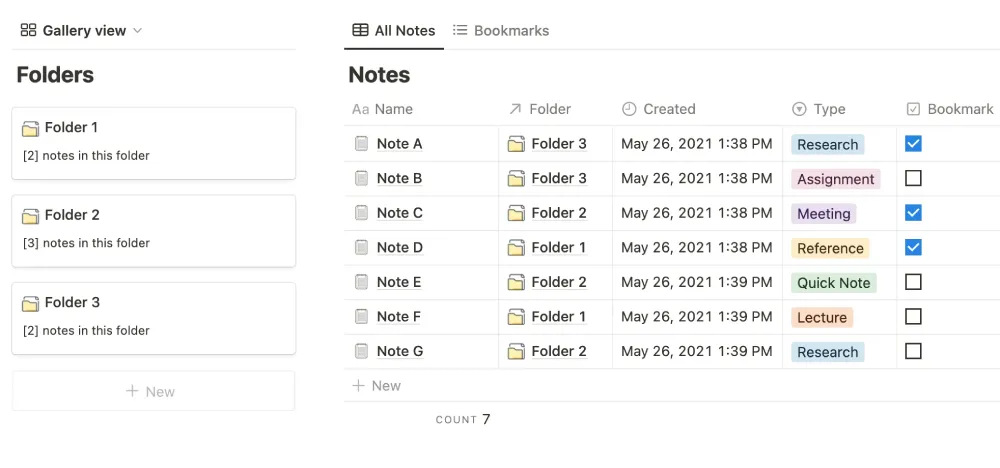
Task: Click the folder icon in Folder 1 card
Action: point(30,128)
